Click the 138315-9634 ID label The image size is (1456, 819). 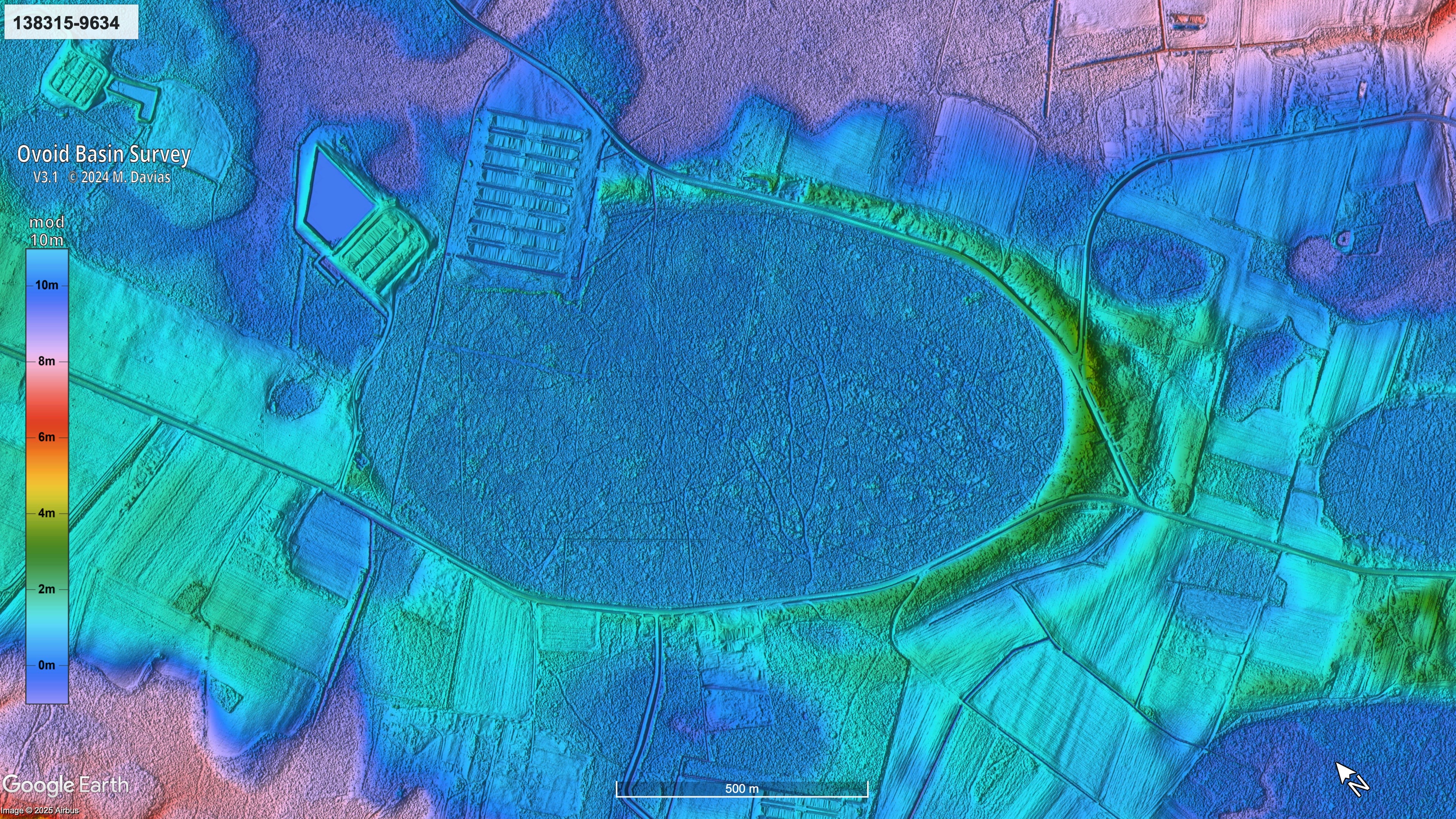pyautogui.click(x=66, y=23)
